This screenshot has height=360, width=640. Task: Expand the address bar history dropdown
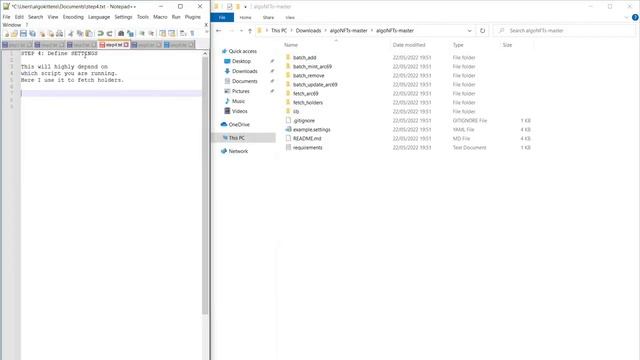tap(469, 31)
